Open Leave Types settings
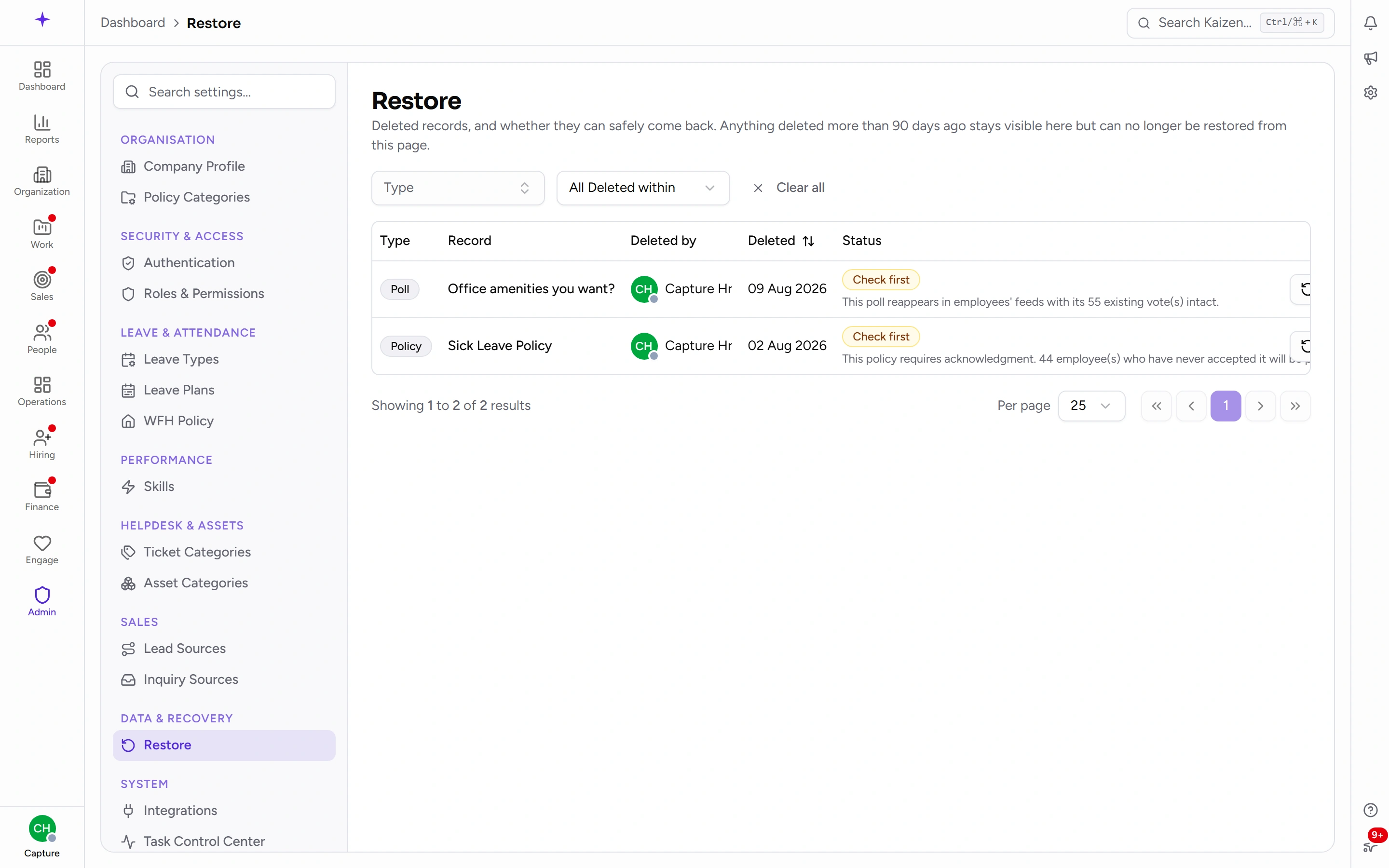 pyautogui.click(x=224, y=359)
